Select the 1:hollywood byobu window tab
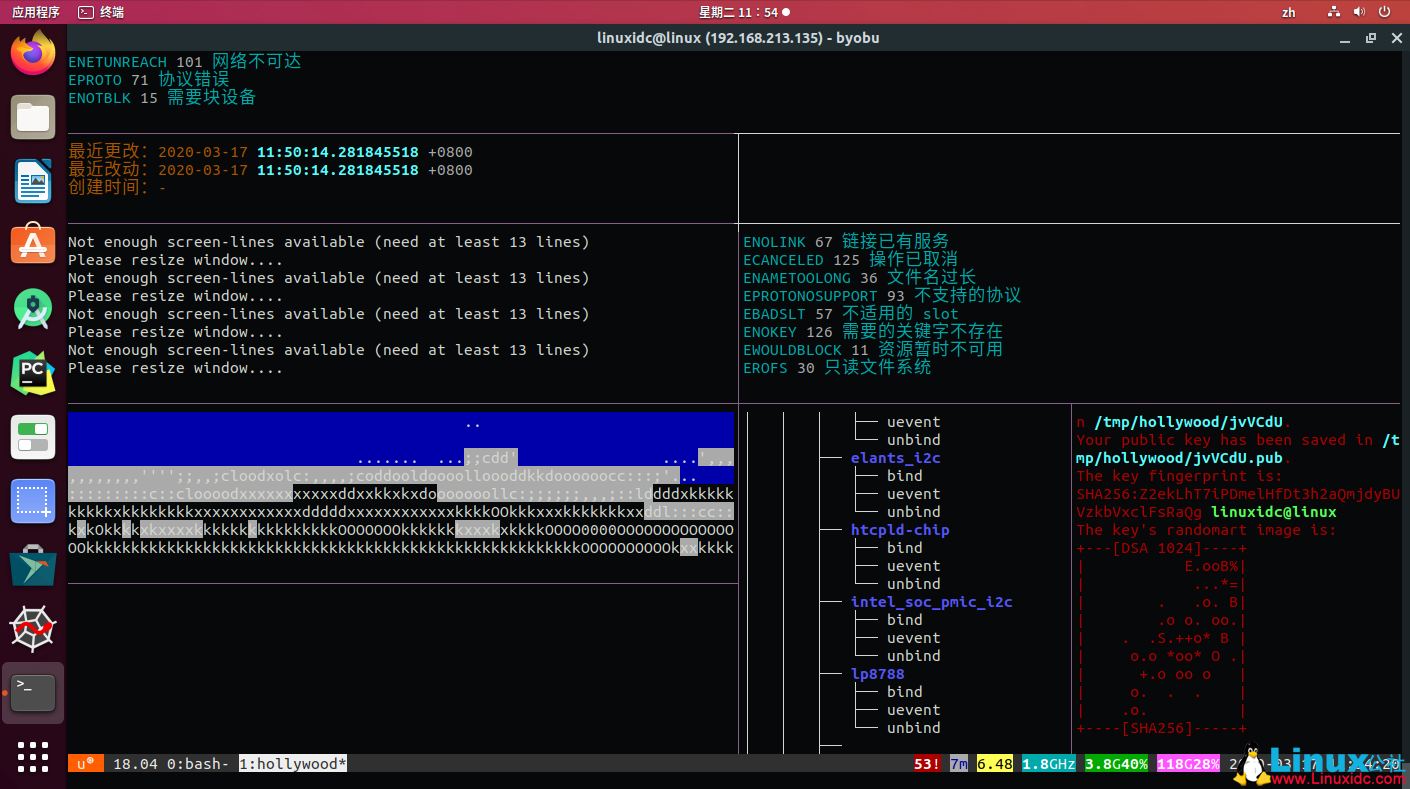 point(292,764)
